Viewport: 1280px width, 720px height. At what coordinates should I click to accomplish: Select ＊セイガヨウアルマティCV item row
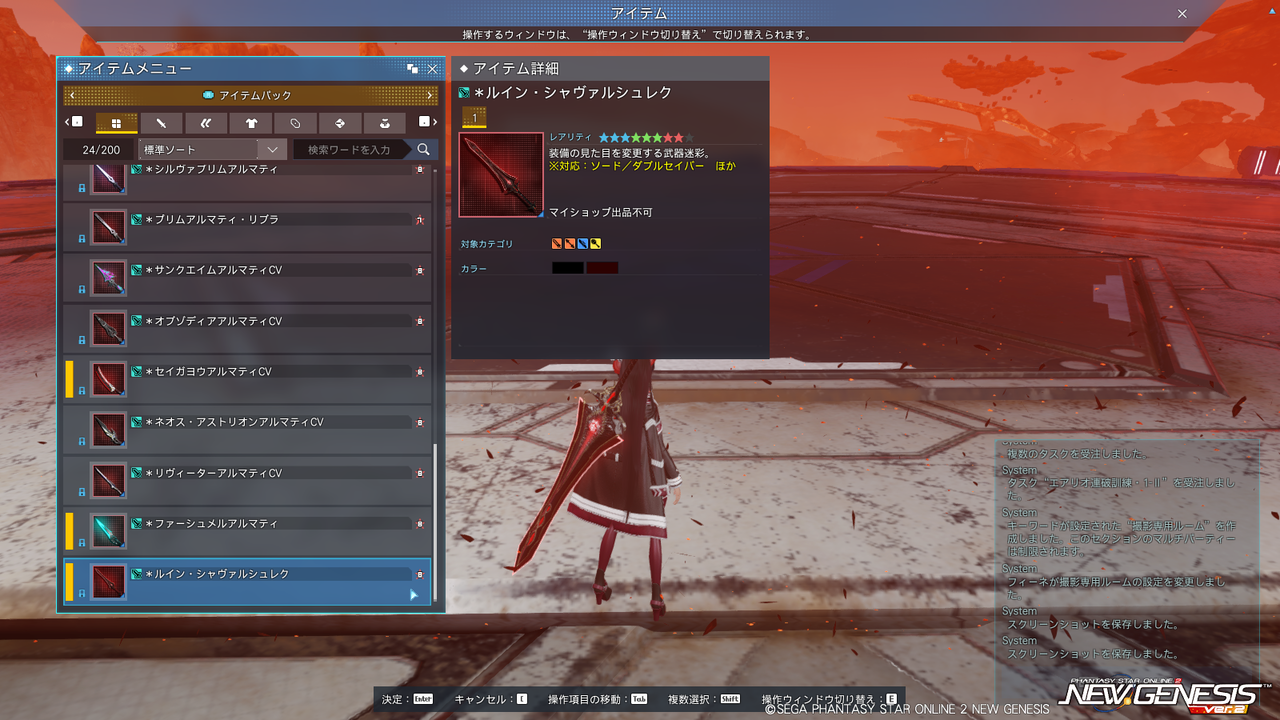[248, 378]
